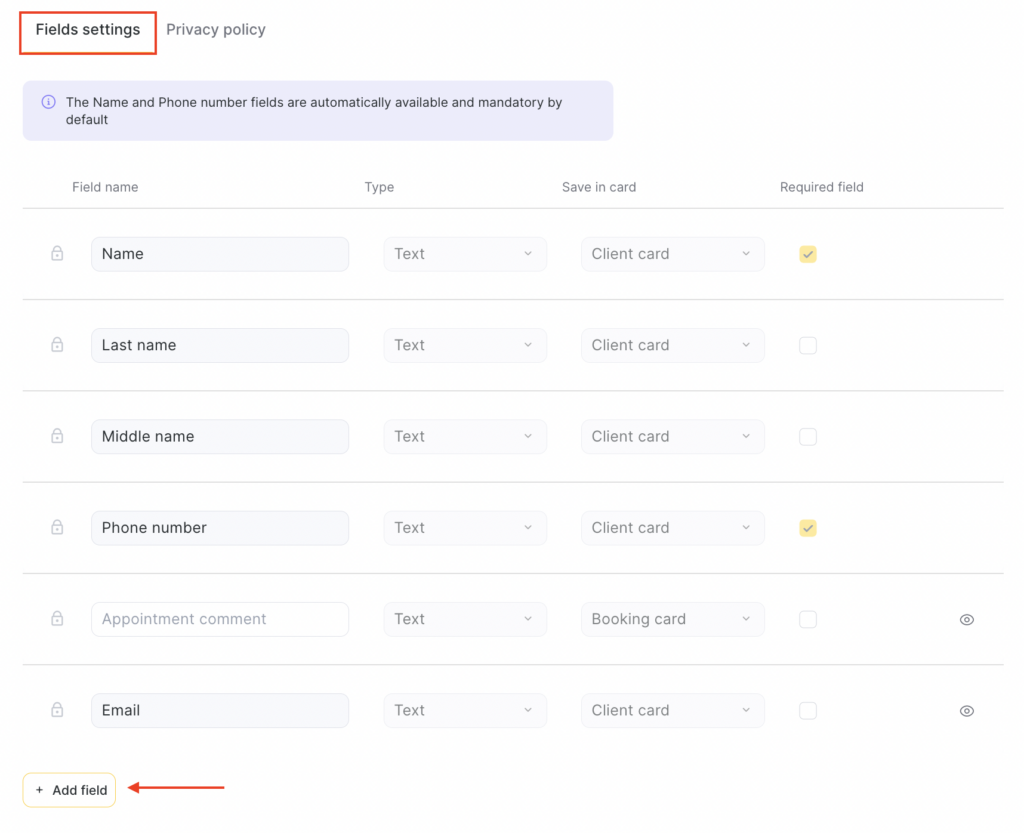Enable required checkbox for Last name
1024x833 pixels.
coord(808,346)
